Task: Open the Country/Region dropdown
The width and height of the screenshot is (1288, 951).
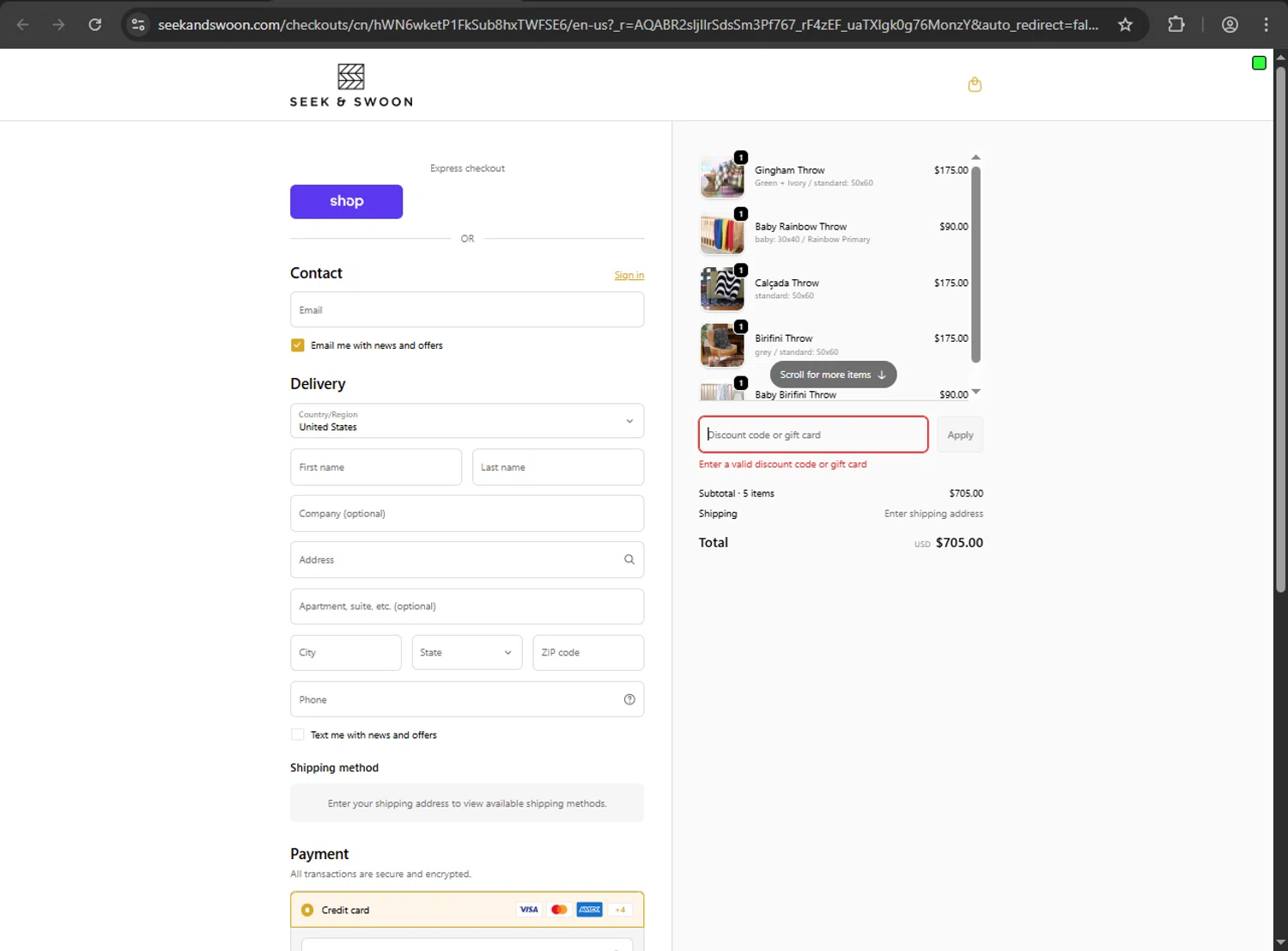Action: click(x=467, y=421)
